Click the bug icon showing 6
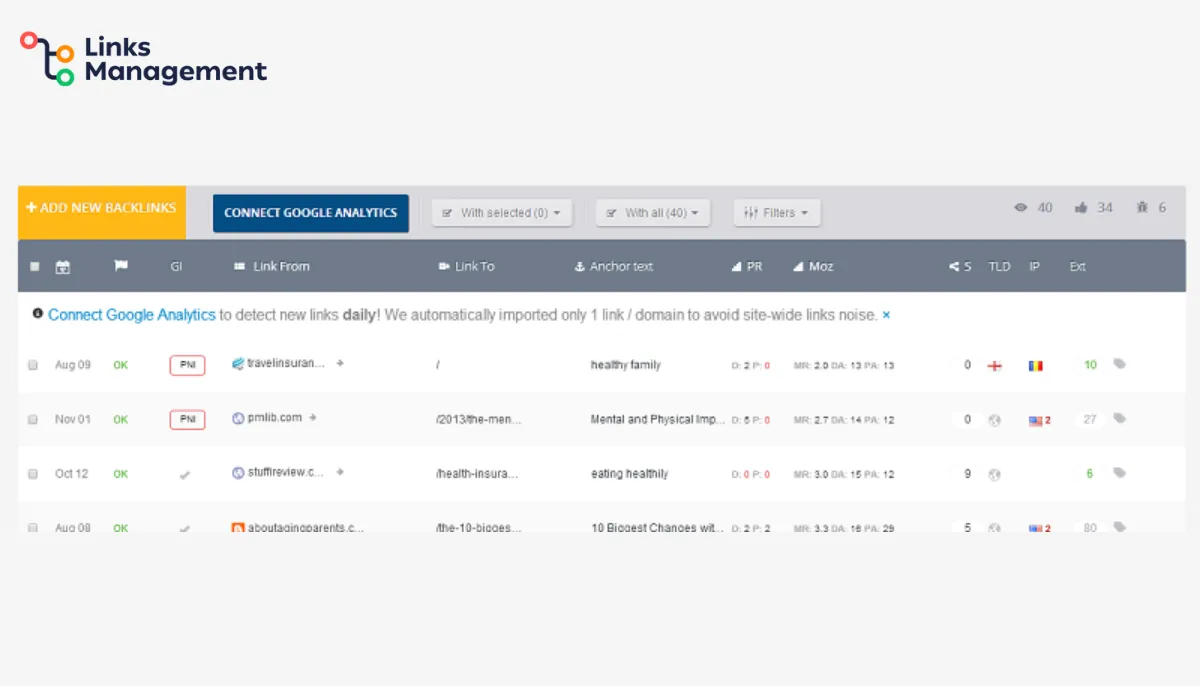Viewport: 1200px width, 686px height. click(x=1142, y=208)
